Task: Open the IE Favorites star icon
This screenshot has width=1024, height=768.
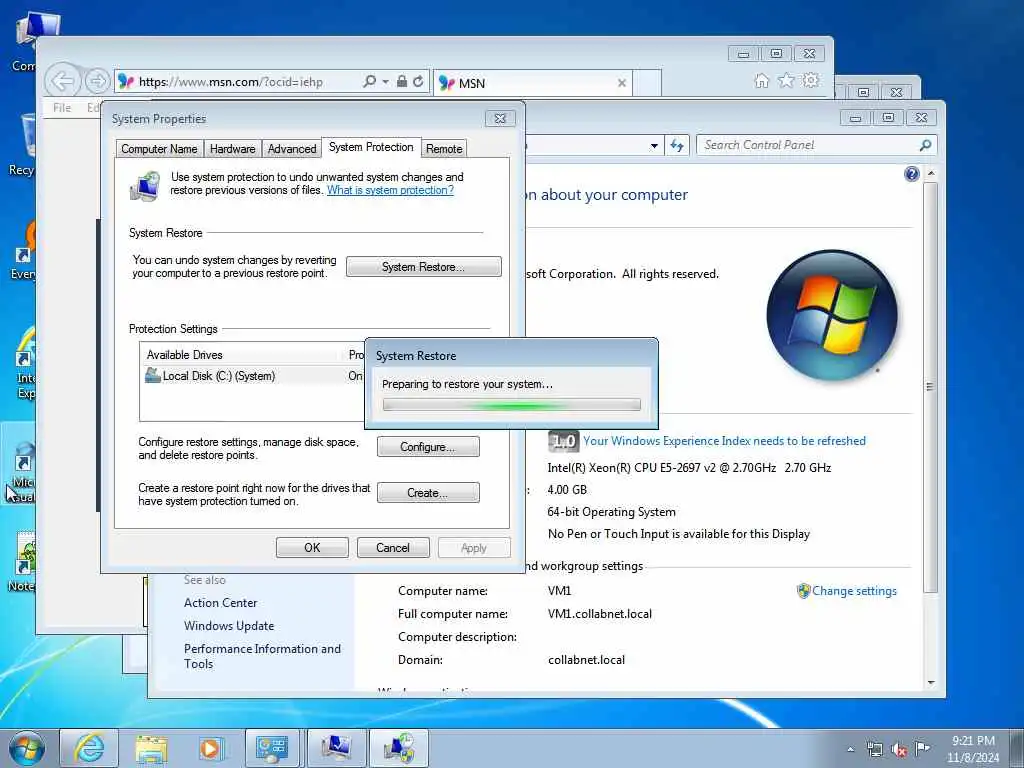Action: pos(786,80)
